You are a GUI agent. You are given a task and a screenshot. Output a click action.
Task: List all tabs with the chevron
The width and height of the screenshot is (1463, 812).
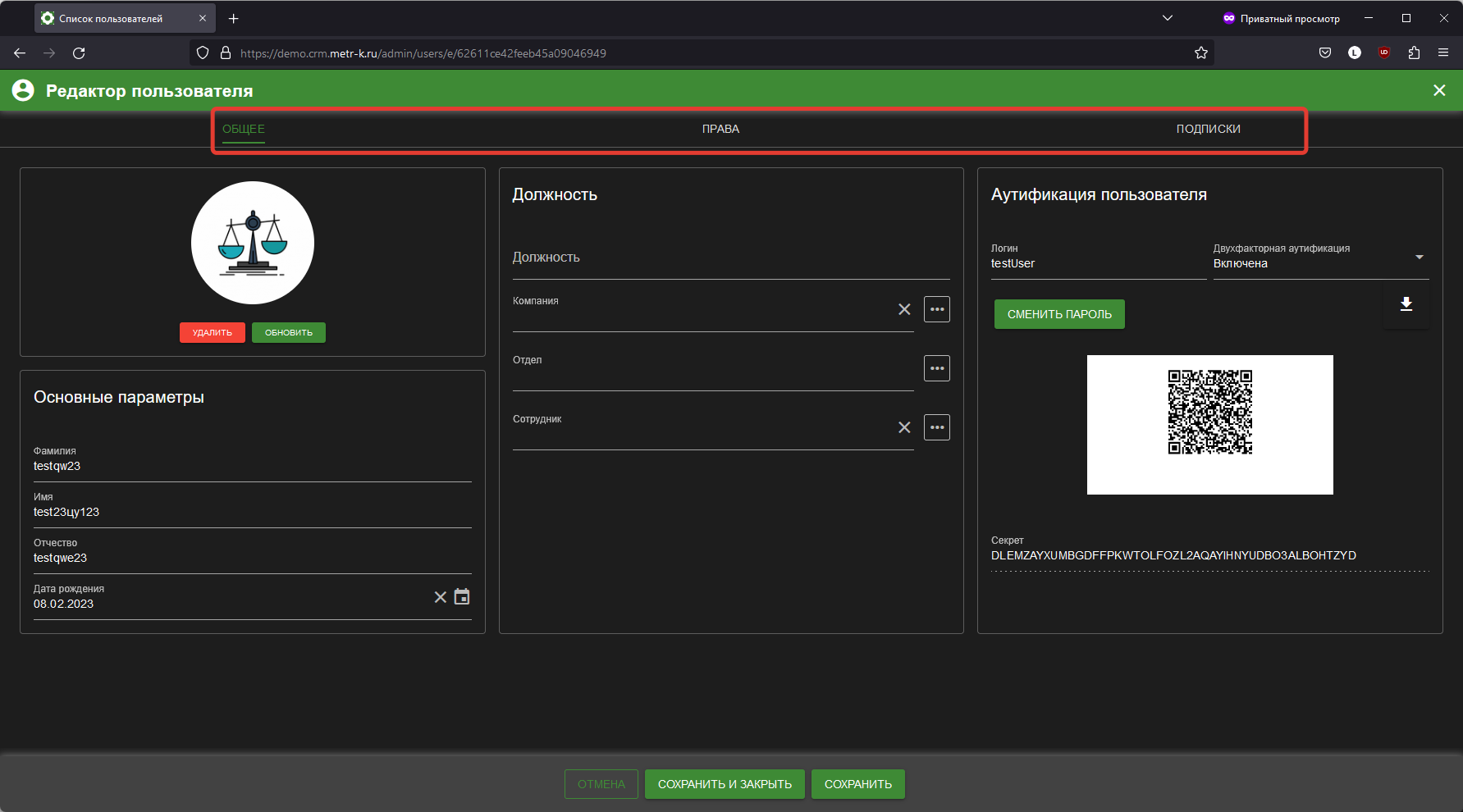click(1168, 18)
